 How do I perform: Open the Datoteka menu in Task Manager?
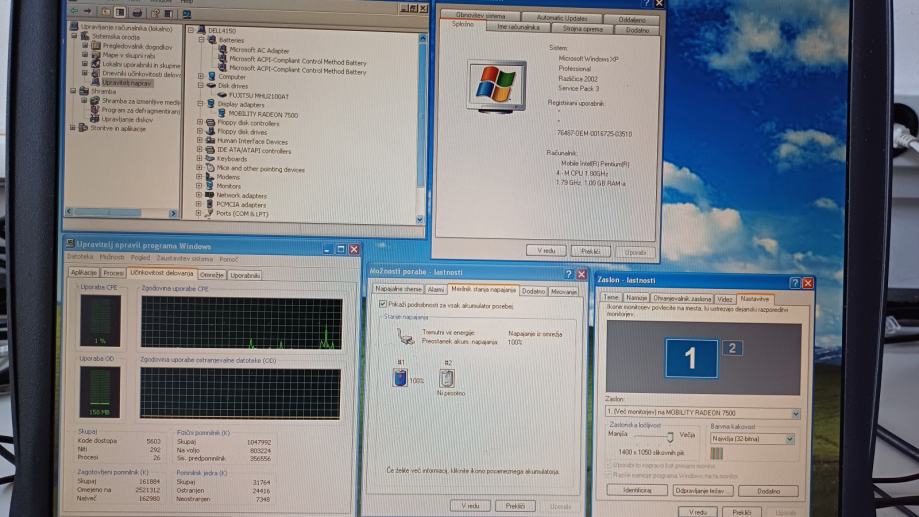point(80,257)
